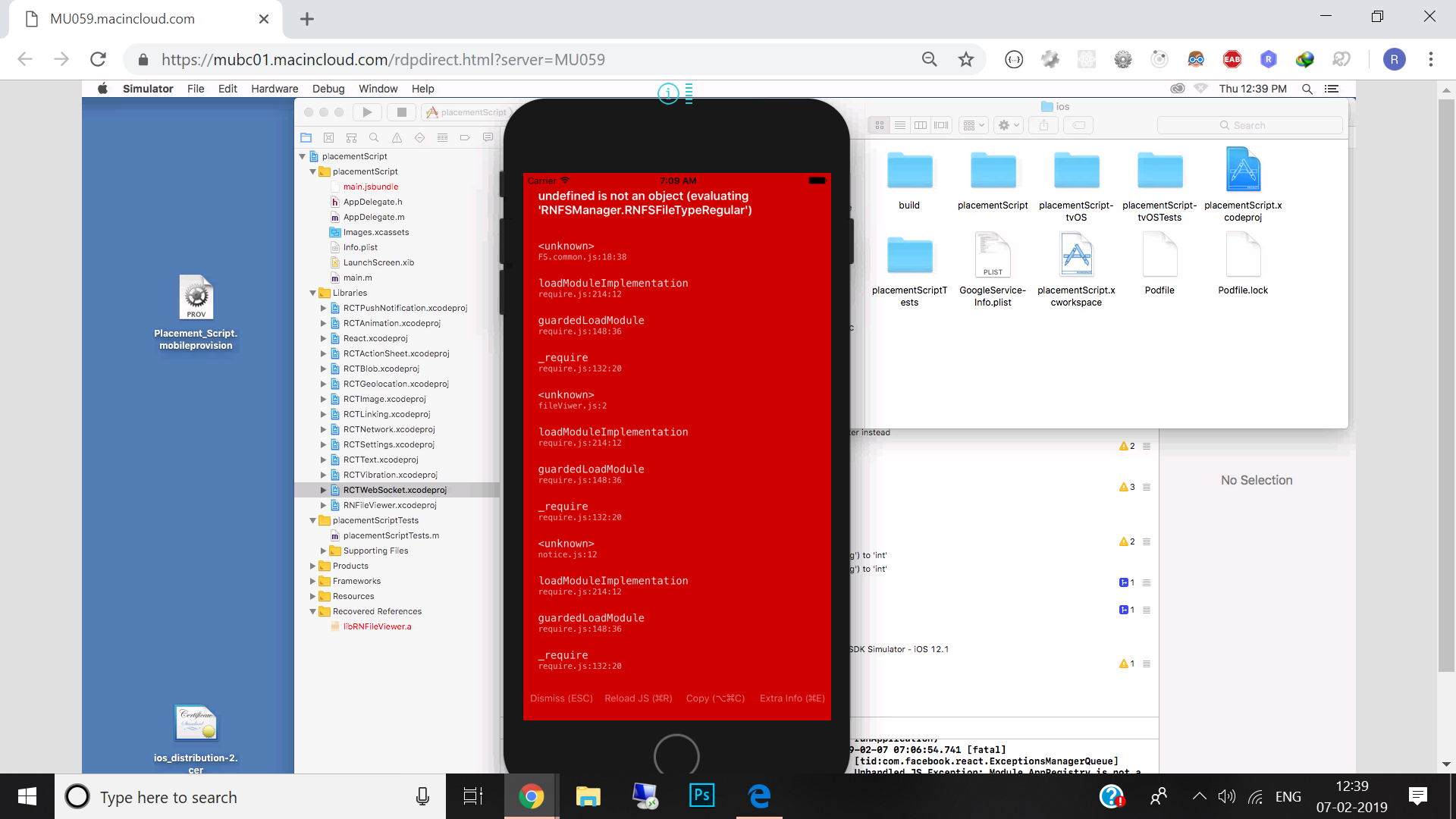1456x819 pixels.
Task: Open Finder action gear dropdown
Action: click(x=1009, y=125)
